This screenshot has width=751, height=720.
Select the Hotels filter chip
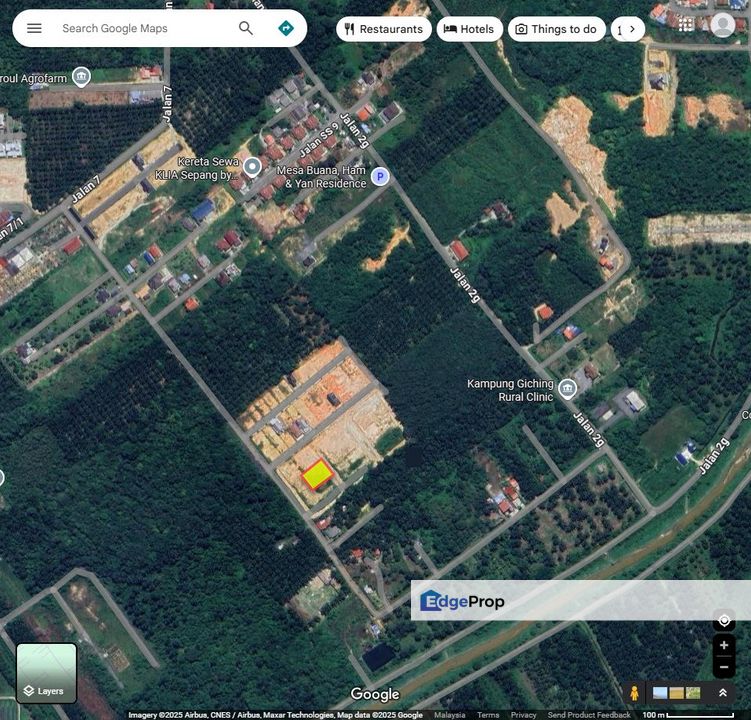coord(469,29)
